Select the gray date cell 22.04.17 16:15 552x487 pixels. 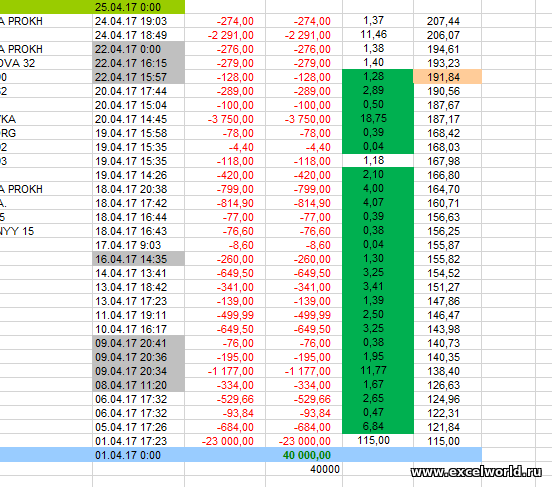[x=138, y=63]
